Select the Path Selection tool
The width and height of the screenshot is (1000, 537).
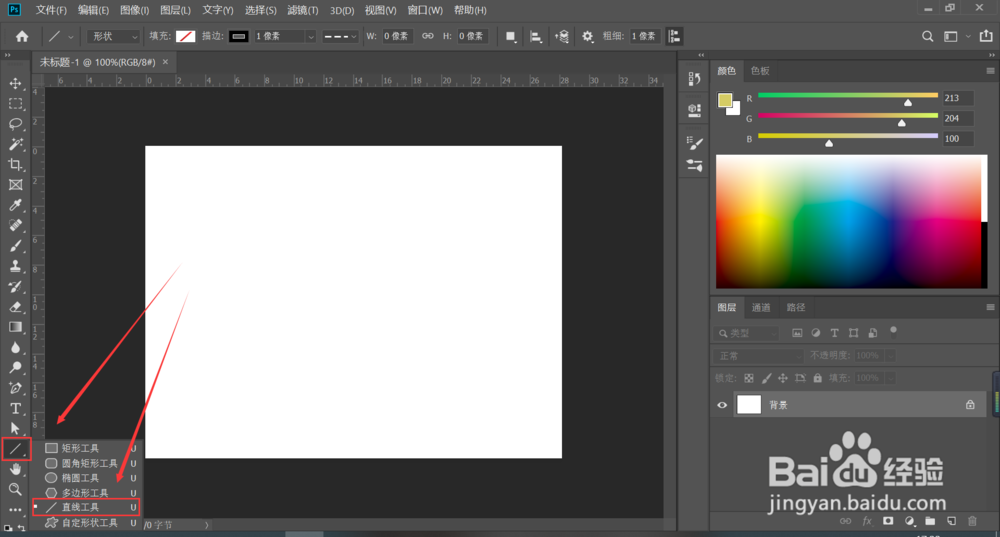pyautogui.click(x=15, y=429)
